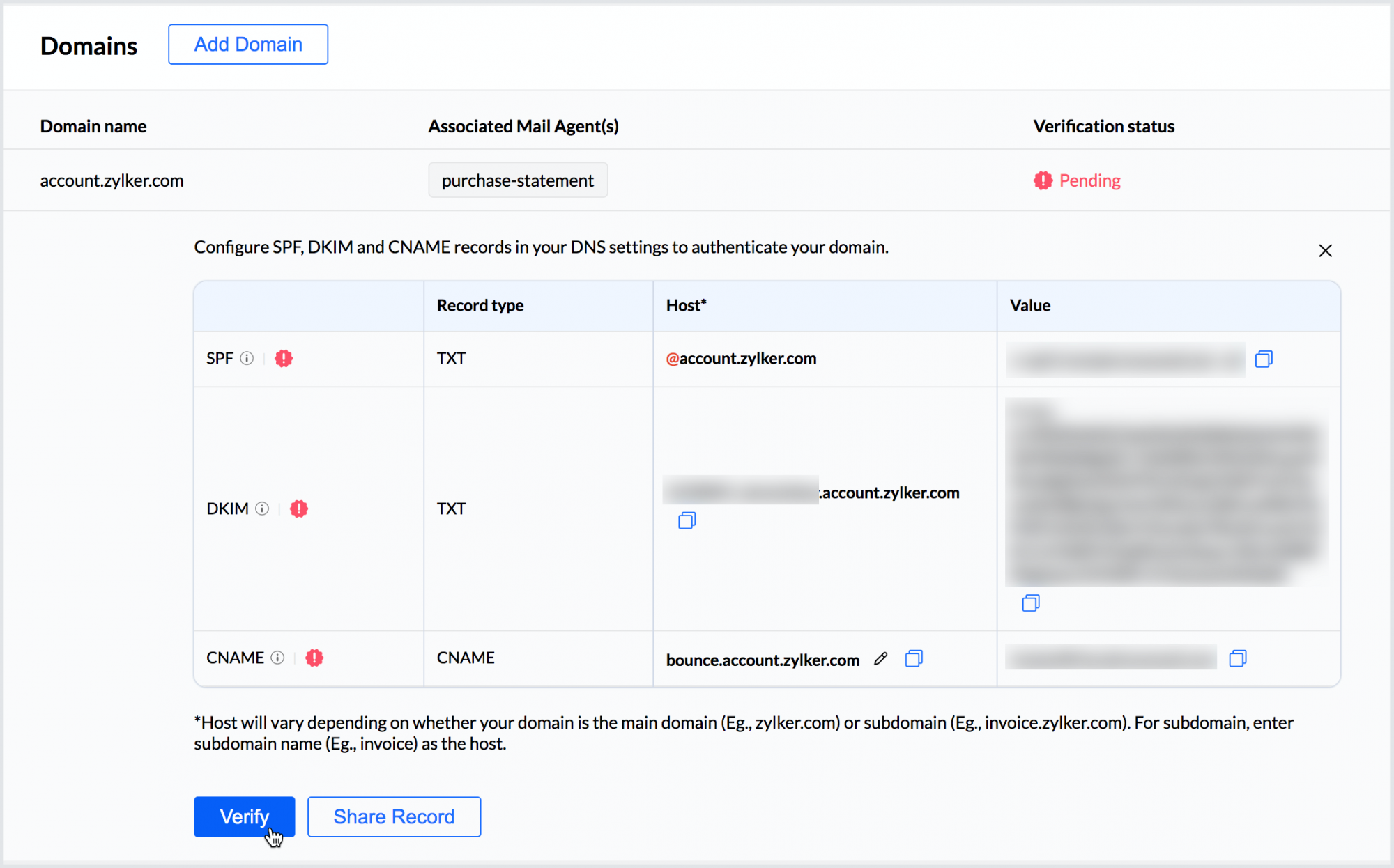
Task: Select the purchase-statement mail agent chip
Action: (x=518, y=180)
